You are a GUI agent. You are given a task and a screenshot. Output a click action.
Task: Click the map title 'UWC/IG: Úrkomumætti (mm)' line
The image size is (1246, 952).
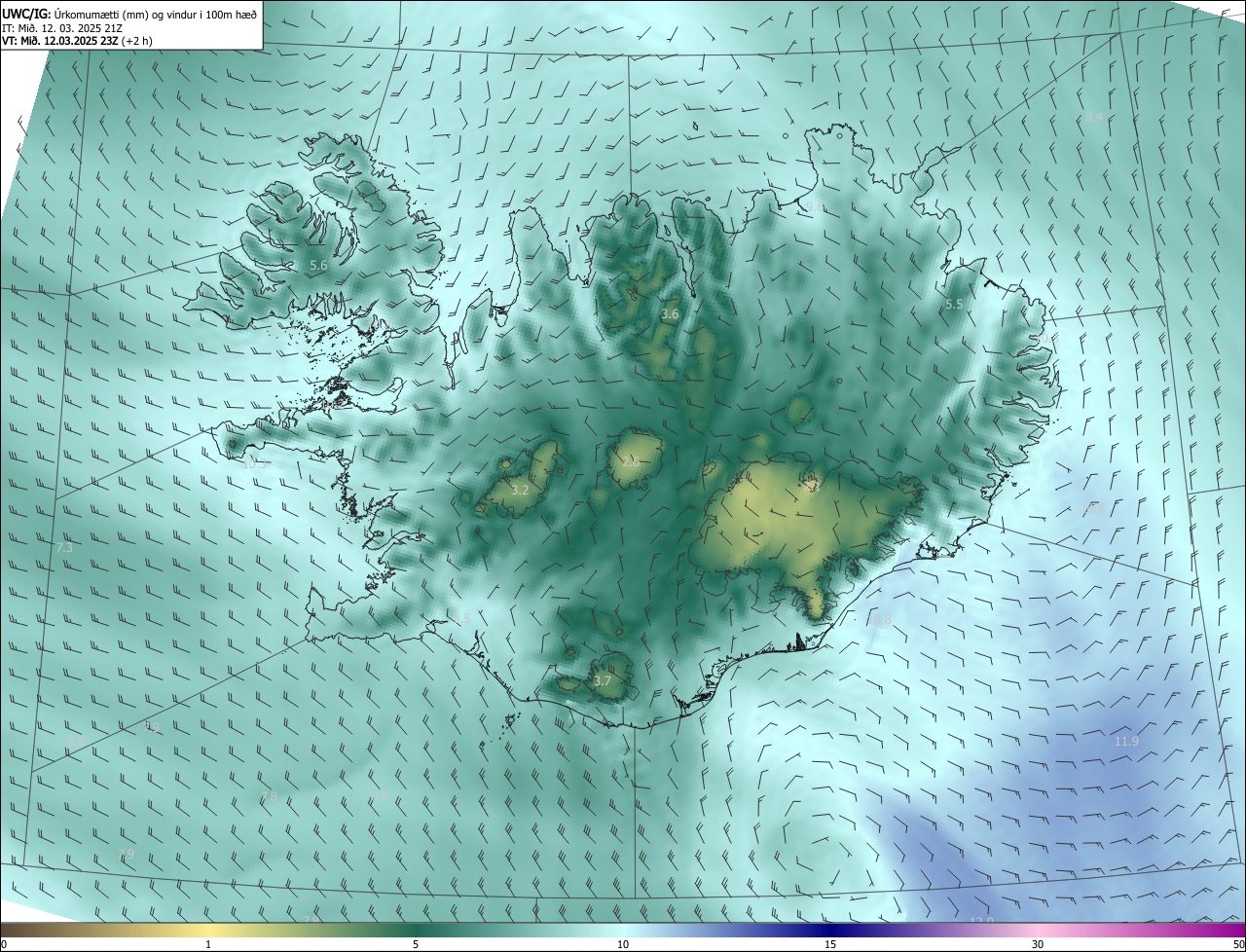pyautogui.click(x=129, y=14)
